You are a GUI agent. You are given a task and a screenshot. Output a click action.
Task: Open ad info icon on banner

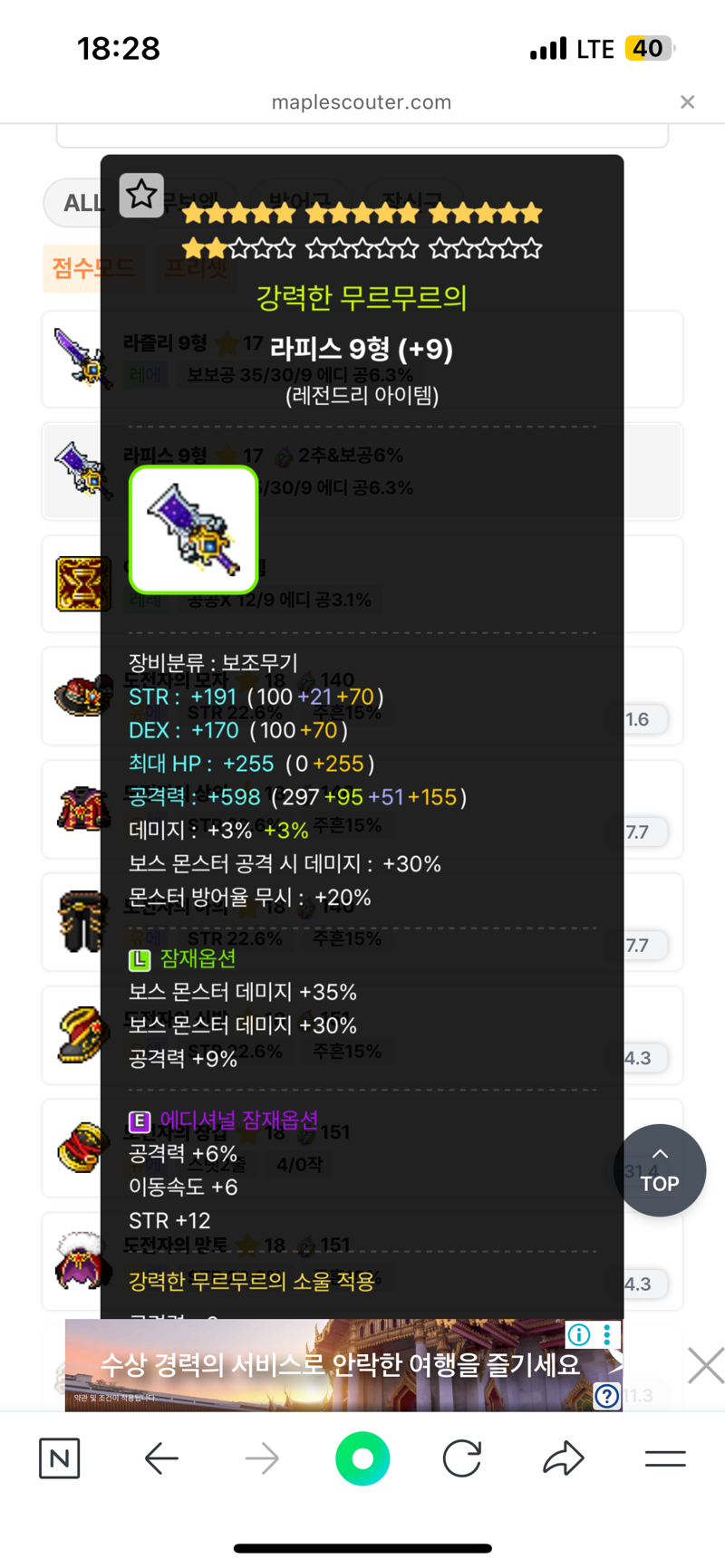click(x=578, y=1334)
